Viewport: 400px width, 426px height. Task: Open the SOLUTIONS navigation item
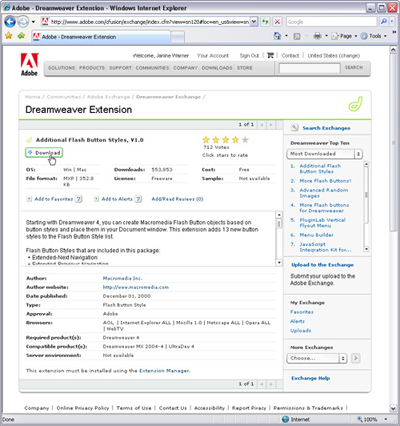pos(61,68)
